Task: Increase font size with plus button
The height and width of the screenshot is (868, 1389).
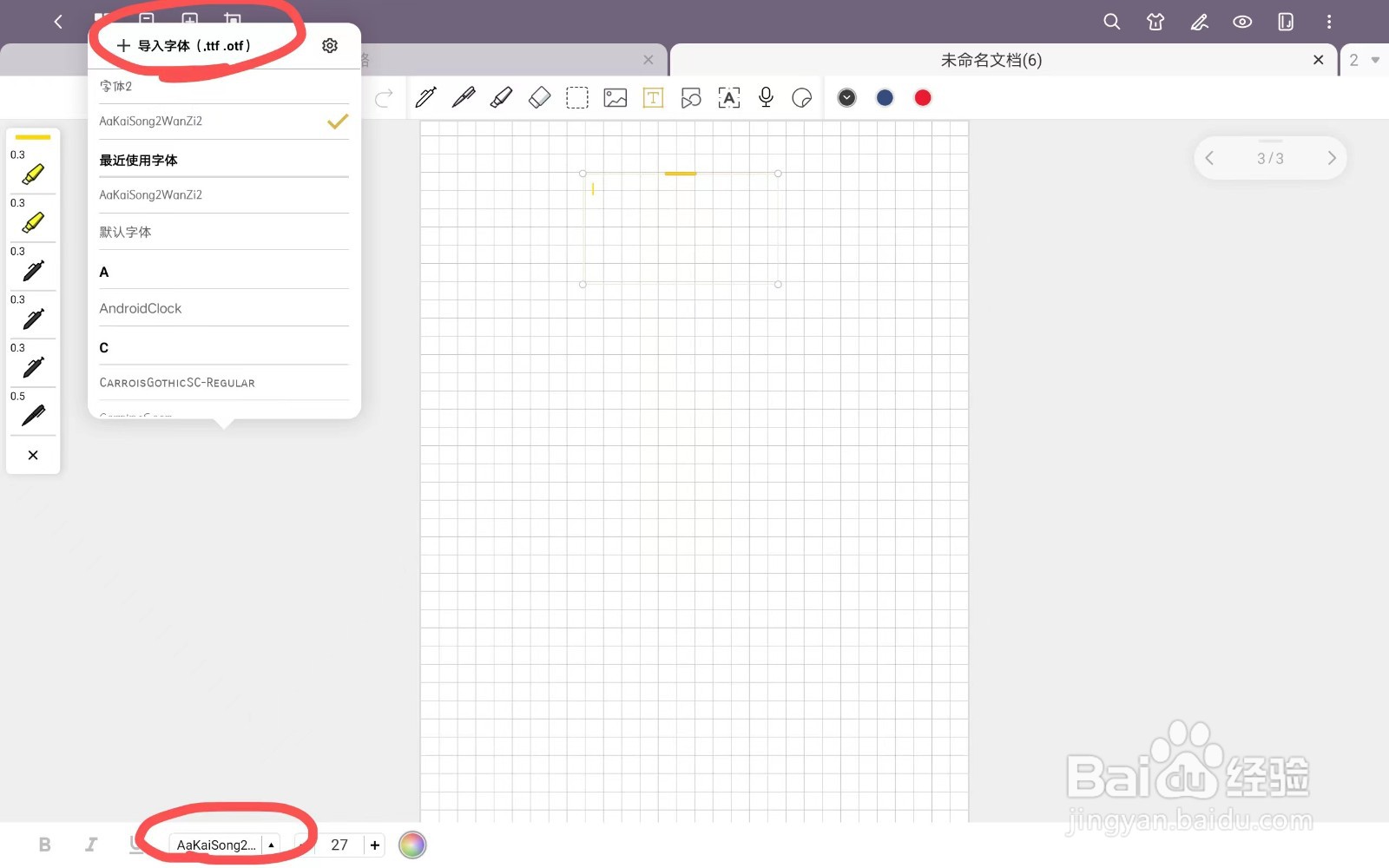Action: [375, 845]
